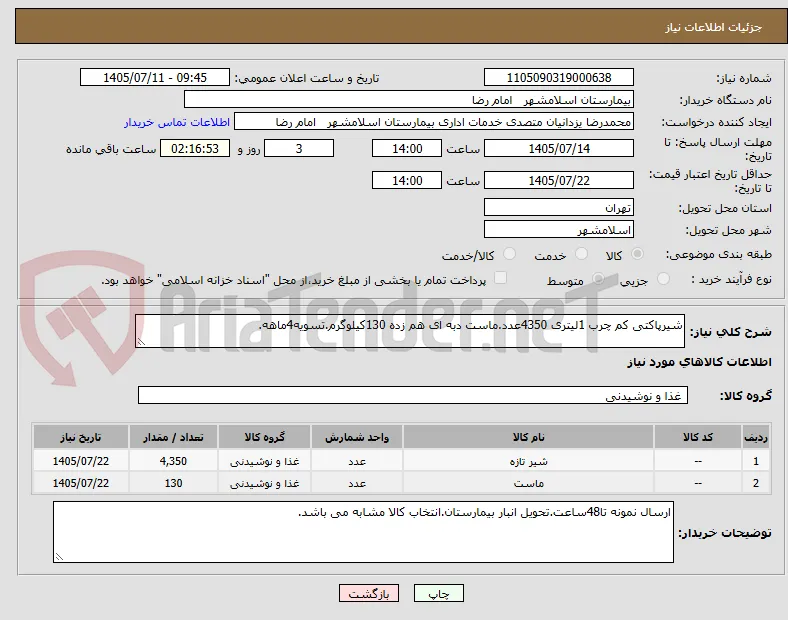Click the remaining time countdown 02:16:53

(195, 149)
